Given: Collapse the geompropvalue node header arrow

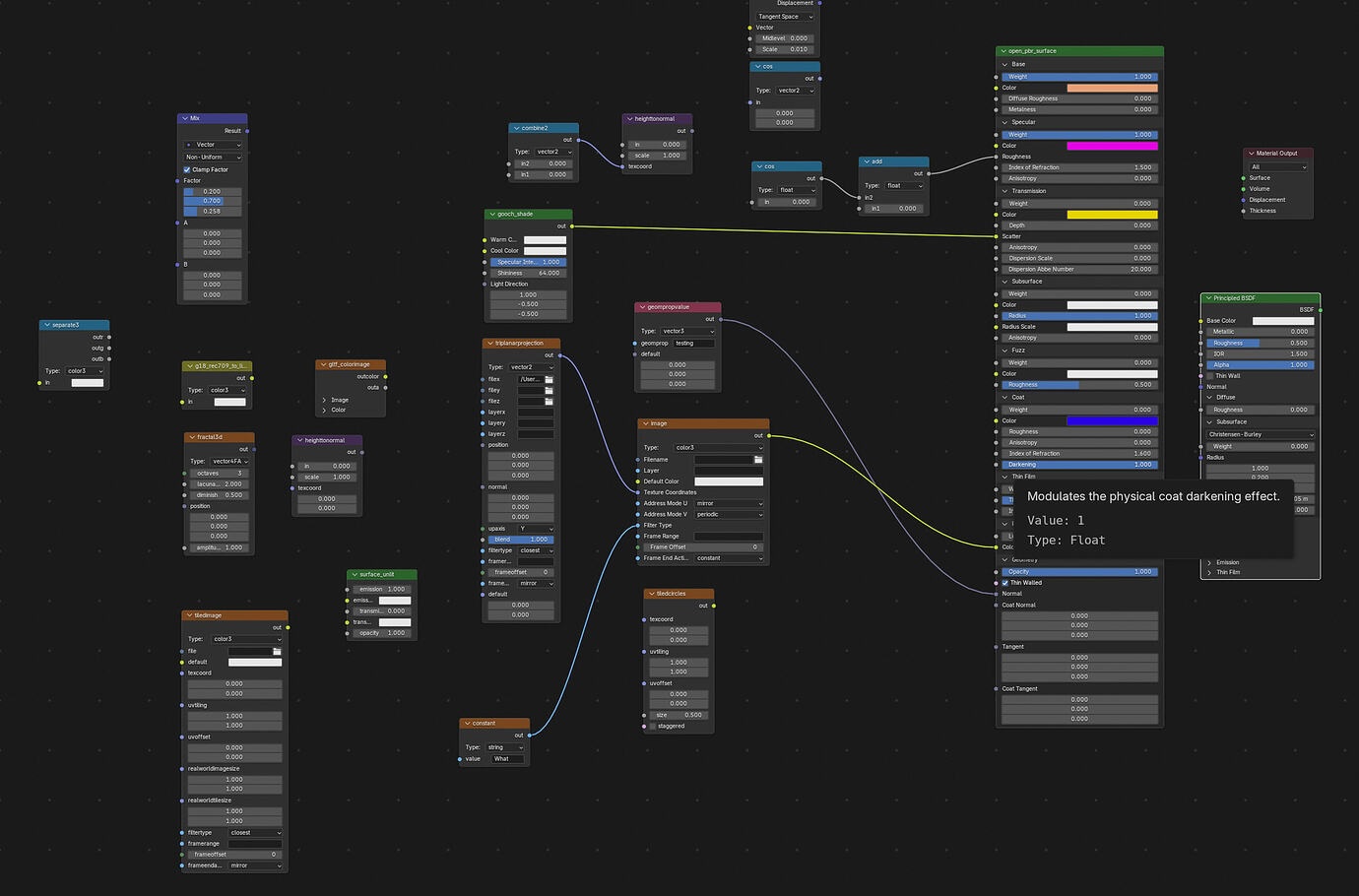Looking at the screenshot, I should pyautogui.click(x=642, y=307).
